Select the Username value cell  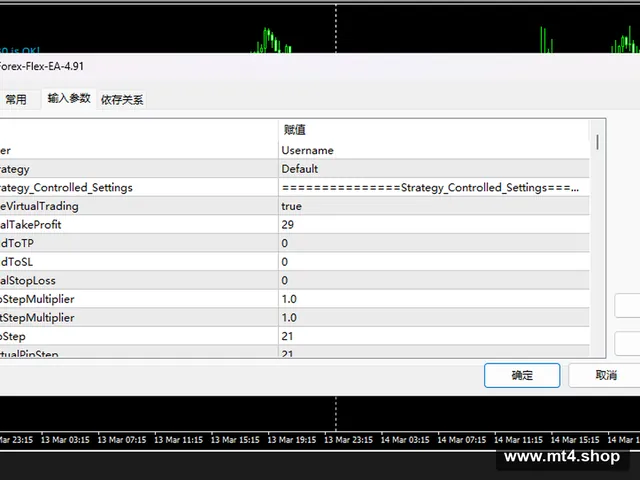pyautogui.click(x=434, y=150)
